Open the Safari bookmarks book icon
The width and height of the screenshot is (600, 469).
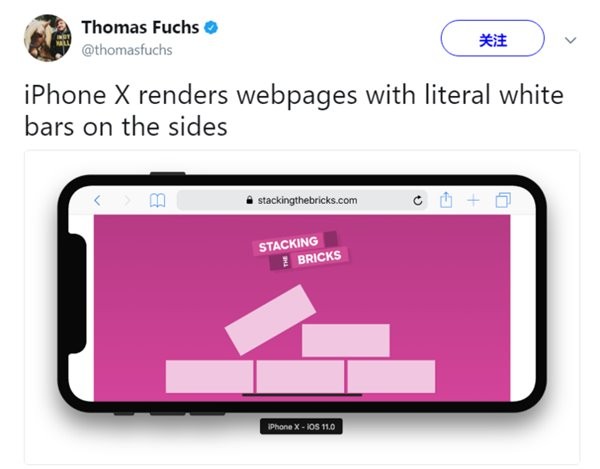157,200
